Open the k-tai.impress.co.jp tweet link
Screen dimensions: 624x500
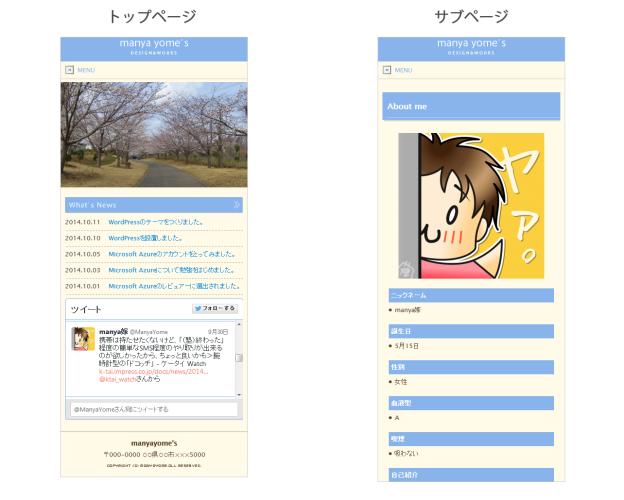(154, 371)
